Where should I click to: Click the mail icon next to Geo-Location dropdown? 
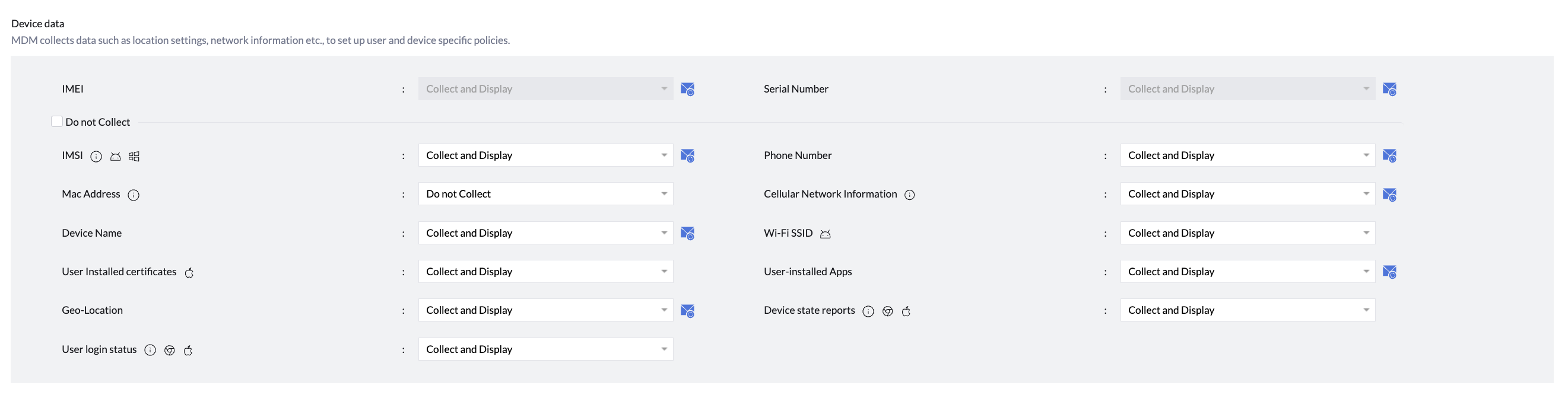coord(687,311)
